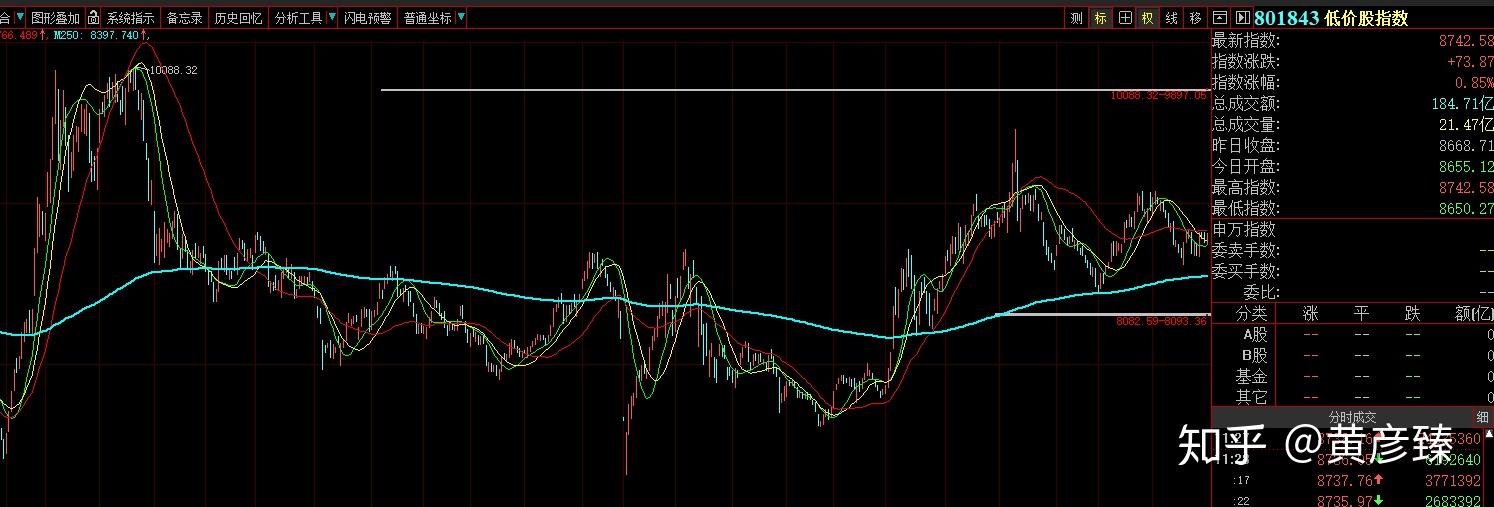
Task: Click the 细 detail button in 分时成交
Action: [x=1482, y=417]
